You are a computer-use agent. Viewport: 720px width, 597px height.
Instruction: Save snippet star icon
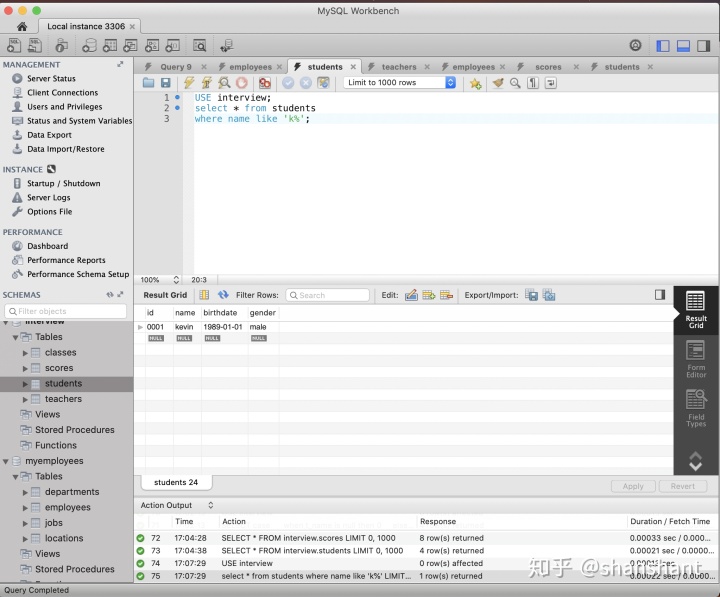475,83
